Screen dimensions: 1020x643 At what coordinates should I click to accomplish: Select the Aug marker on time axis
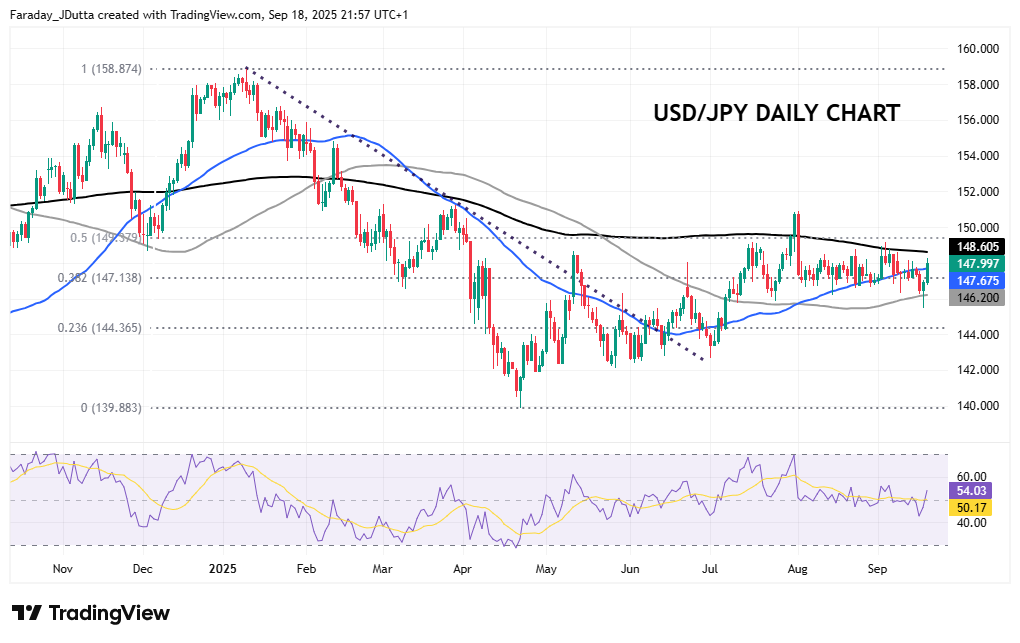(x=797, y=568)
